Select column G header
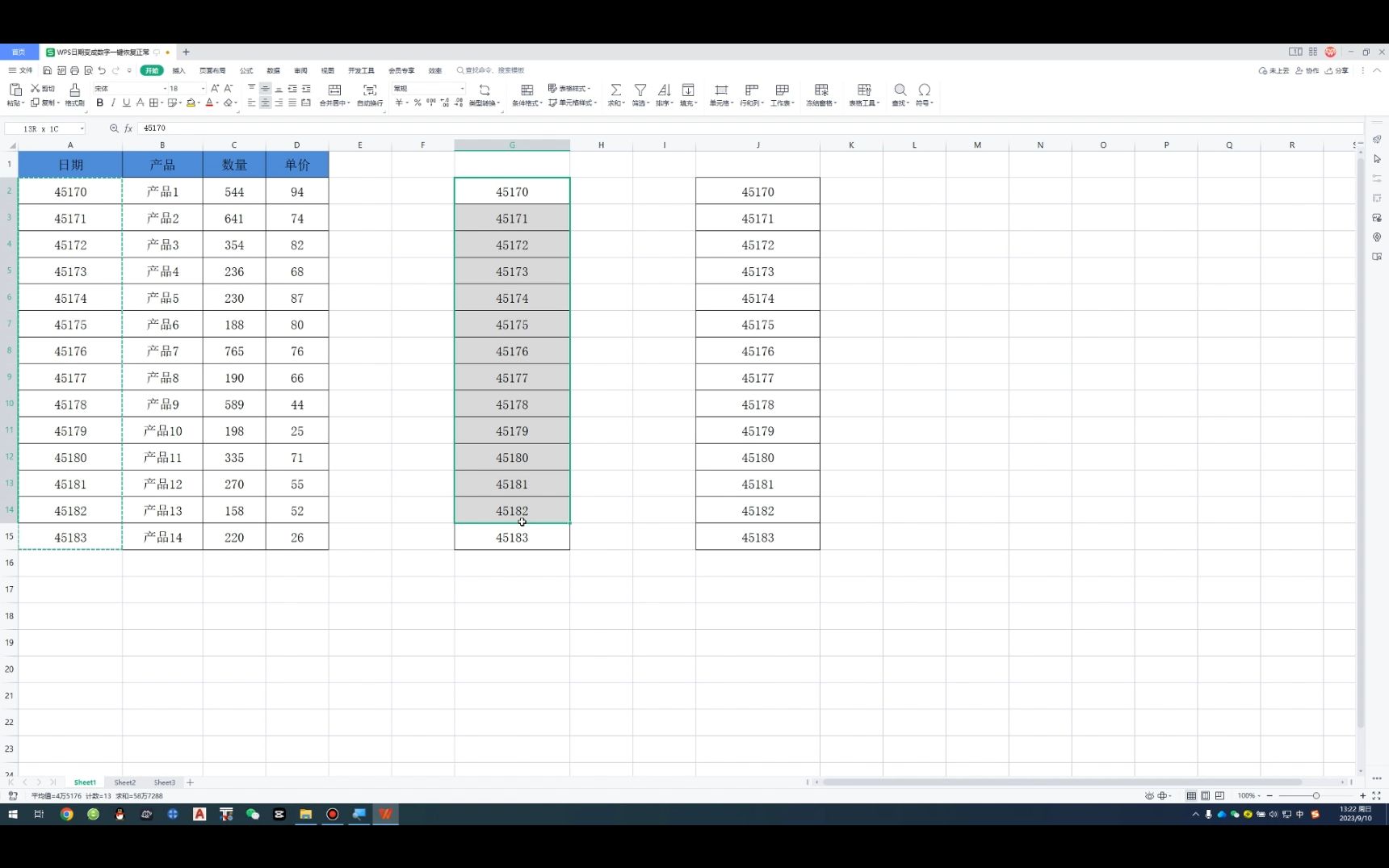 pos(512,145)
